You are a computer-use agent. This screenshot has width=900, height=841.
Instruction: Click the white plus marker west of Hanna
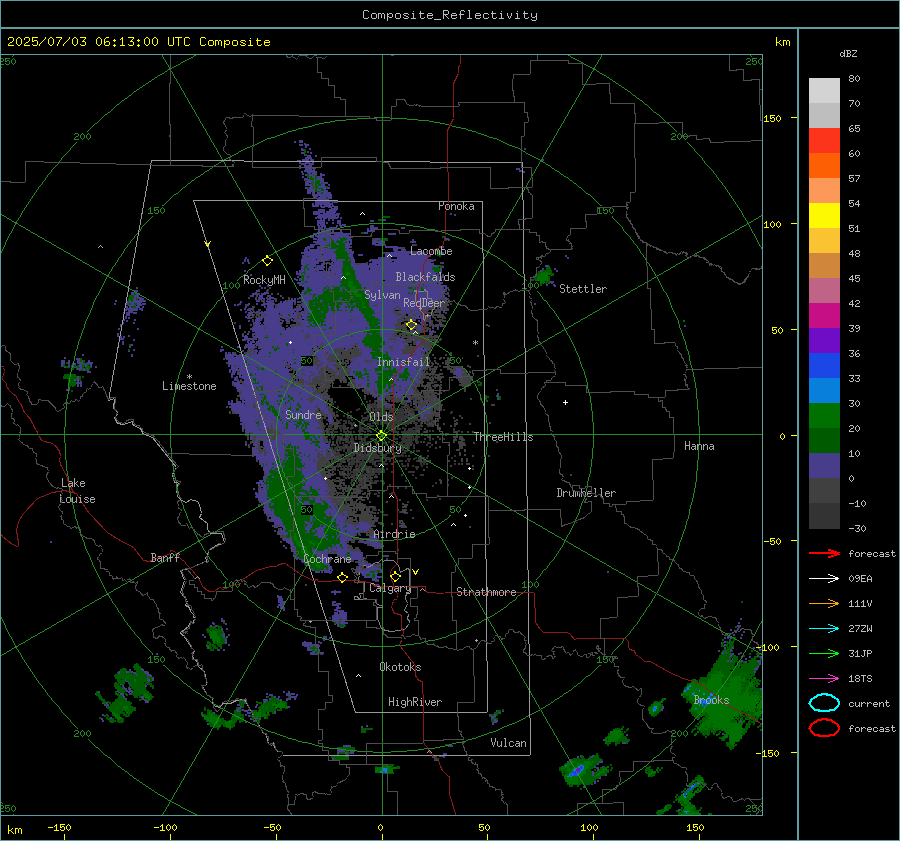click(565, 402)
